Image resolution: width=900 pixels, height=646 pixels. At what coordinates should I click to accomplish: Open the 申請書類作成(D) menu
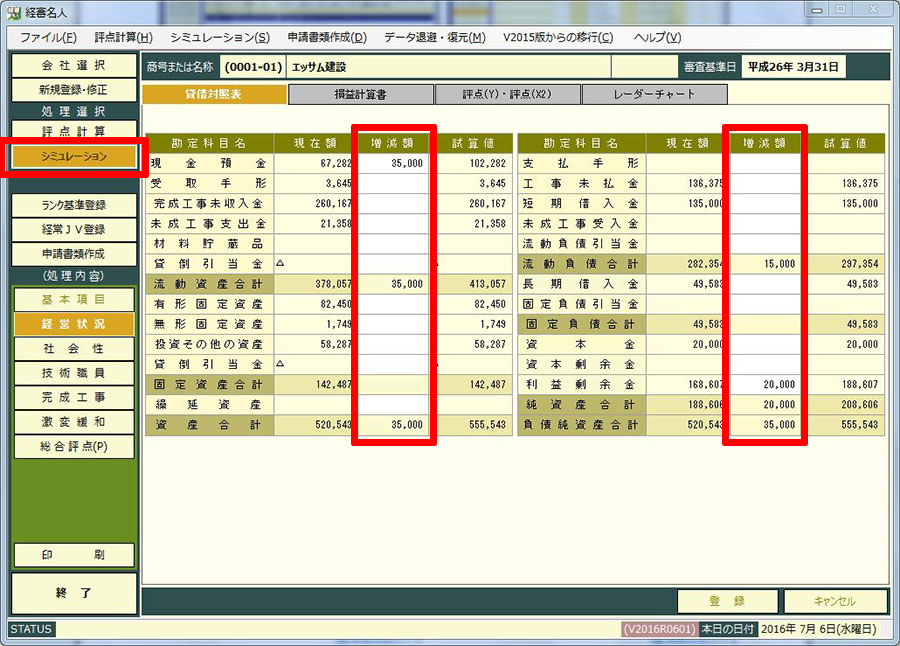tap(327, 37)
